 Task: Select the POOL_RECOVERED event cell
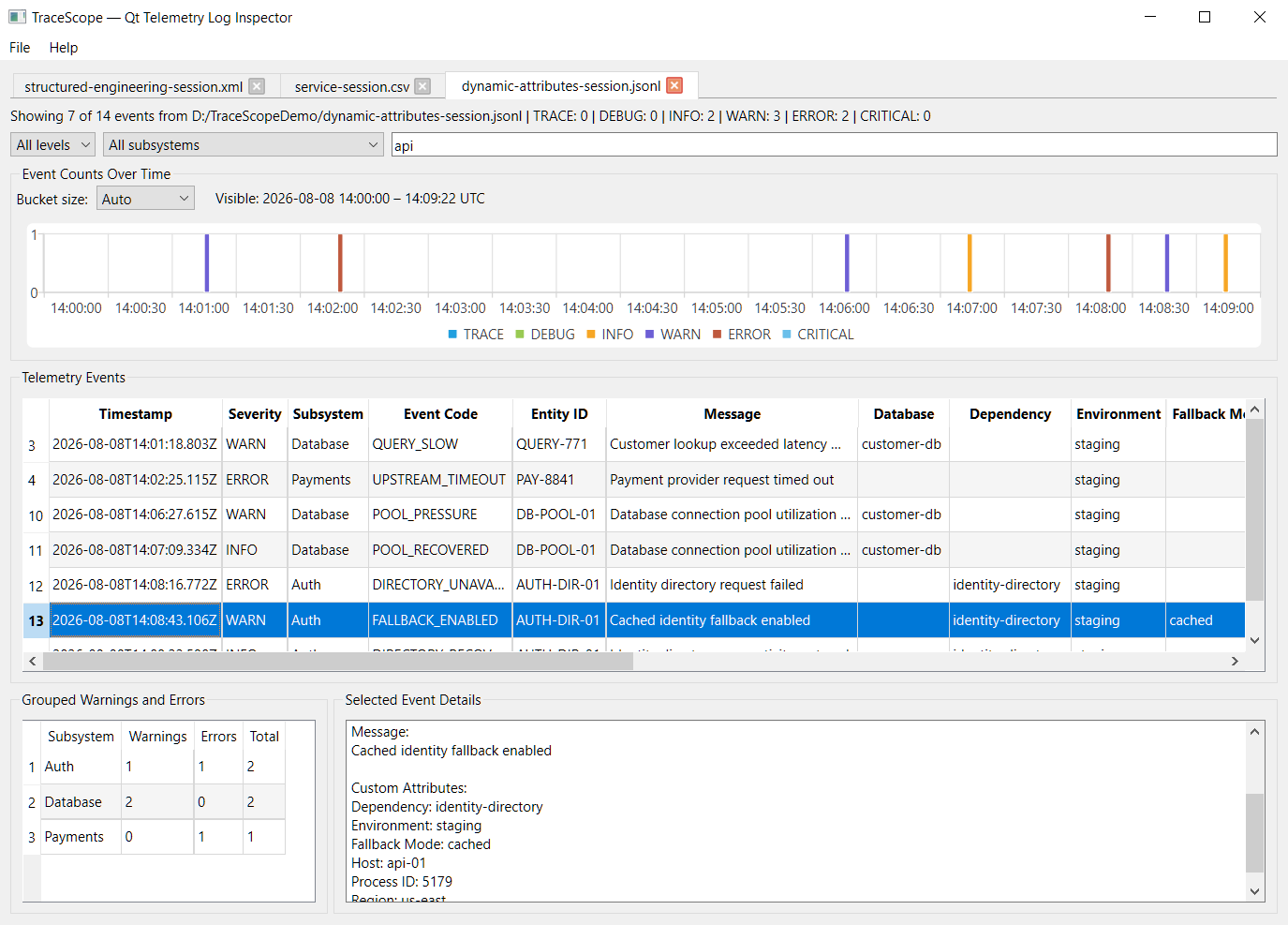click(x=440, y=550)
